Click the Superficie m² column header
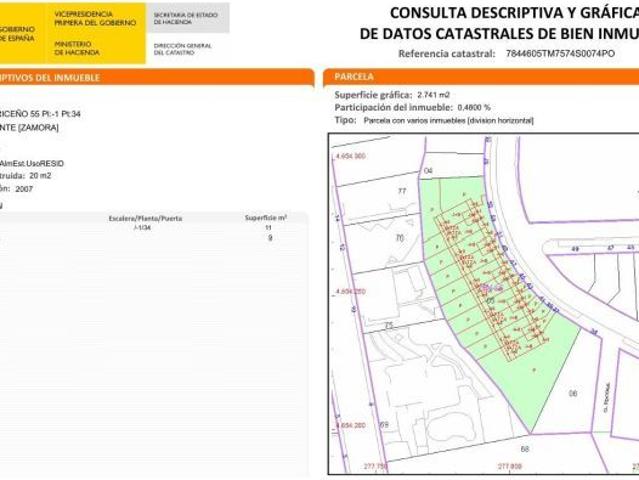The image size is (639, 480). [x=265, y=218]
